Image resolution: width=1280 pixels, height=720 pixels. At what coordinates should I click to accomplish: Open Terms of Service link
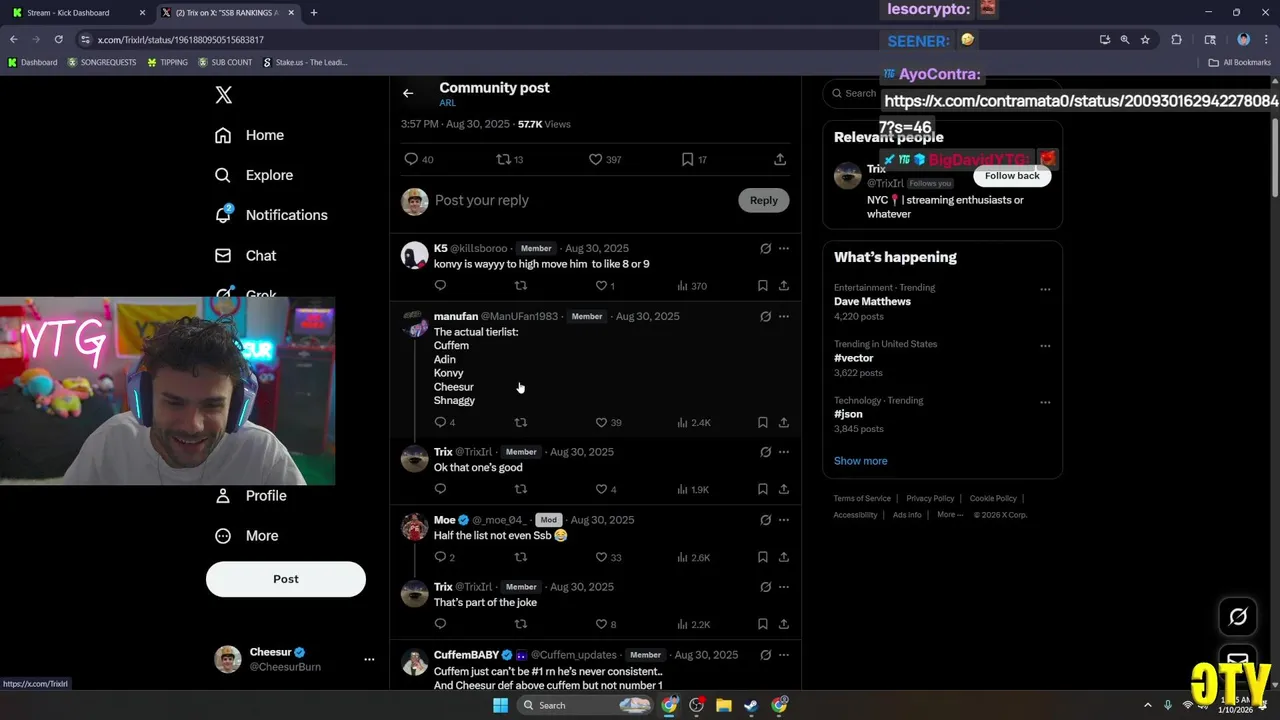click(862, 498)
